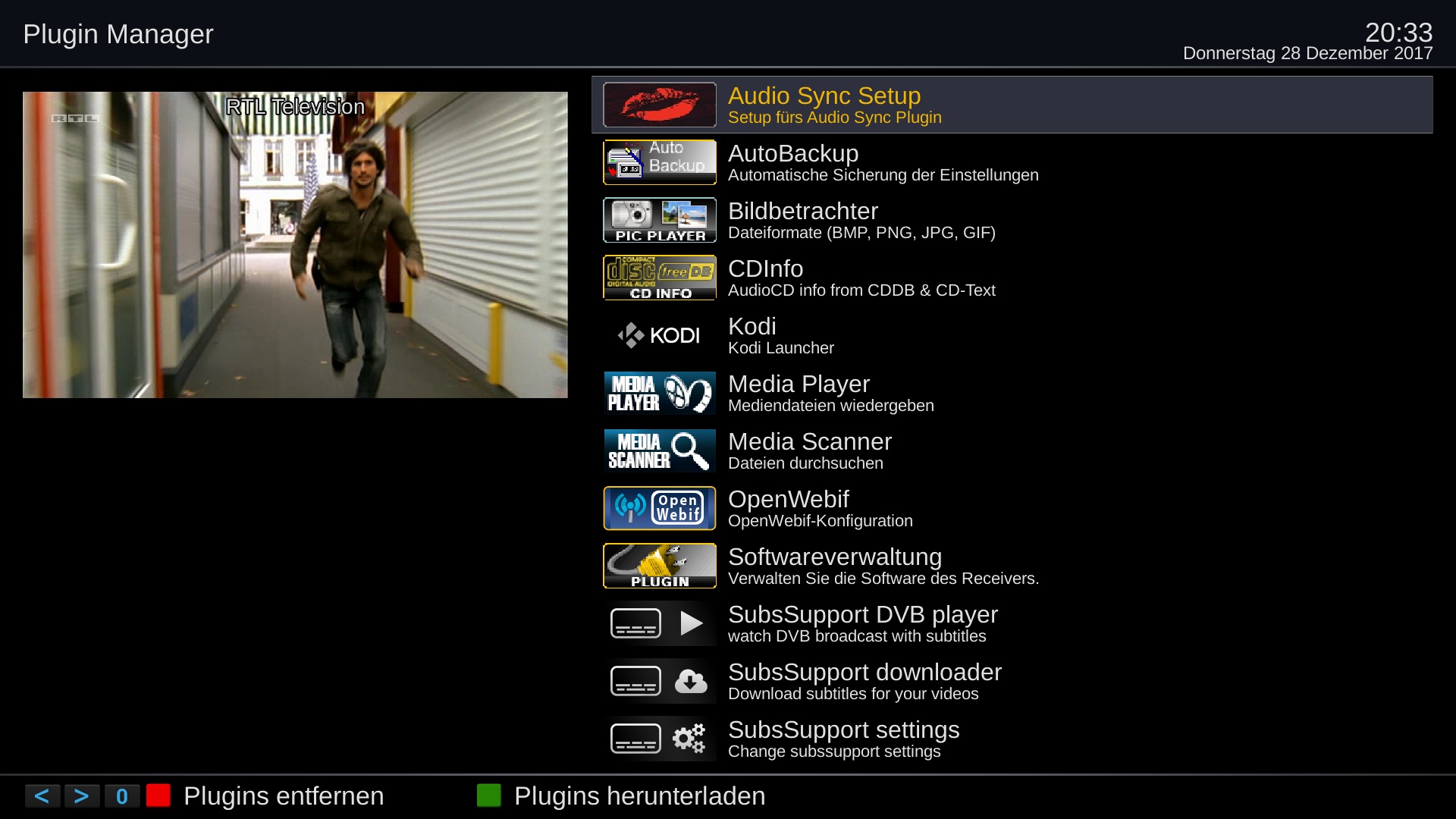Select the Audio Sync Setup entry title
This screenshot has width=1456, height=819.
point(824,96)
